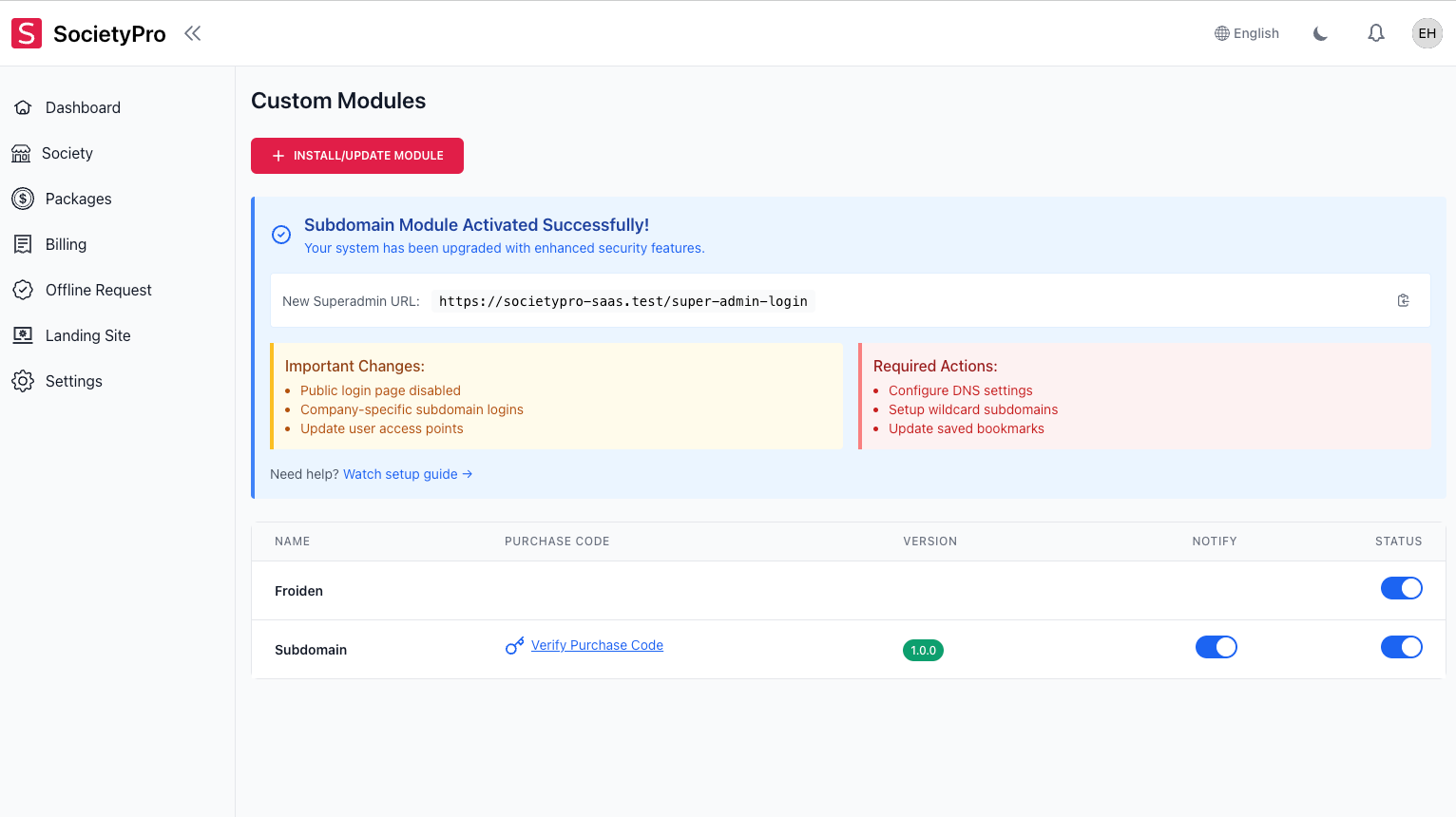
Task: Open the EH user avatar menu
Action: (1427, 33)
